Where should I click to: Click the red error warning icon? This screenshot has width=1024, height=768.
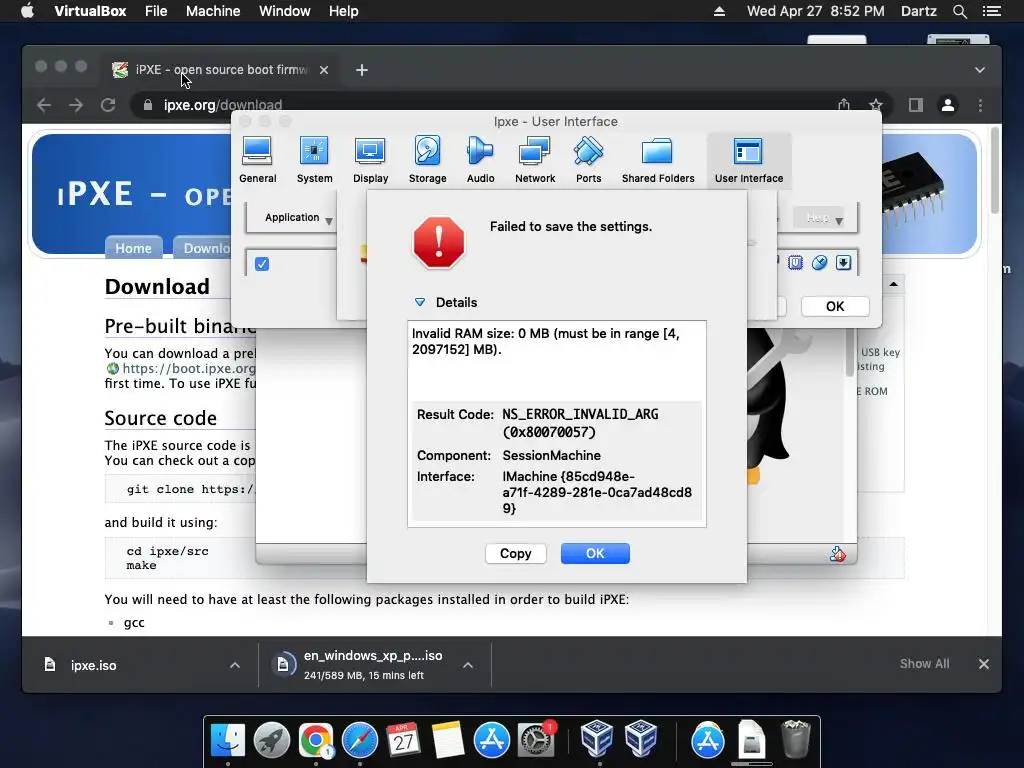(x=439, y=242)
